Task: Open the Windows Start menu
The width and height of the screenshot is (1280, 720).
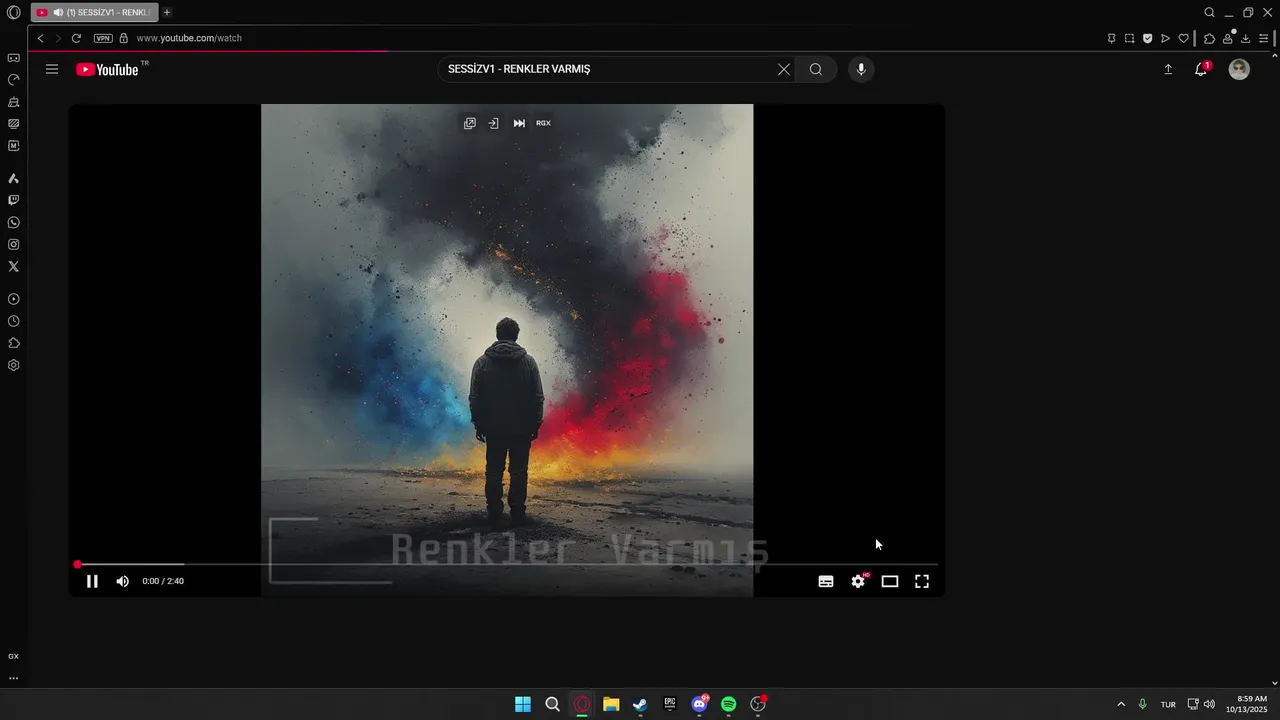Action: tap(523, 704)
